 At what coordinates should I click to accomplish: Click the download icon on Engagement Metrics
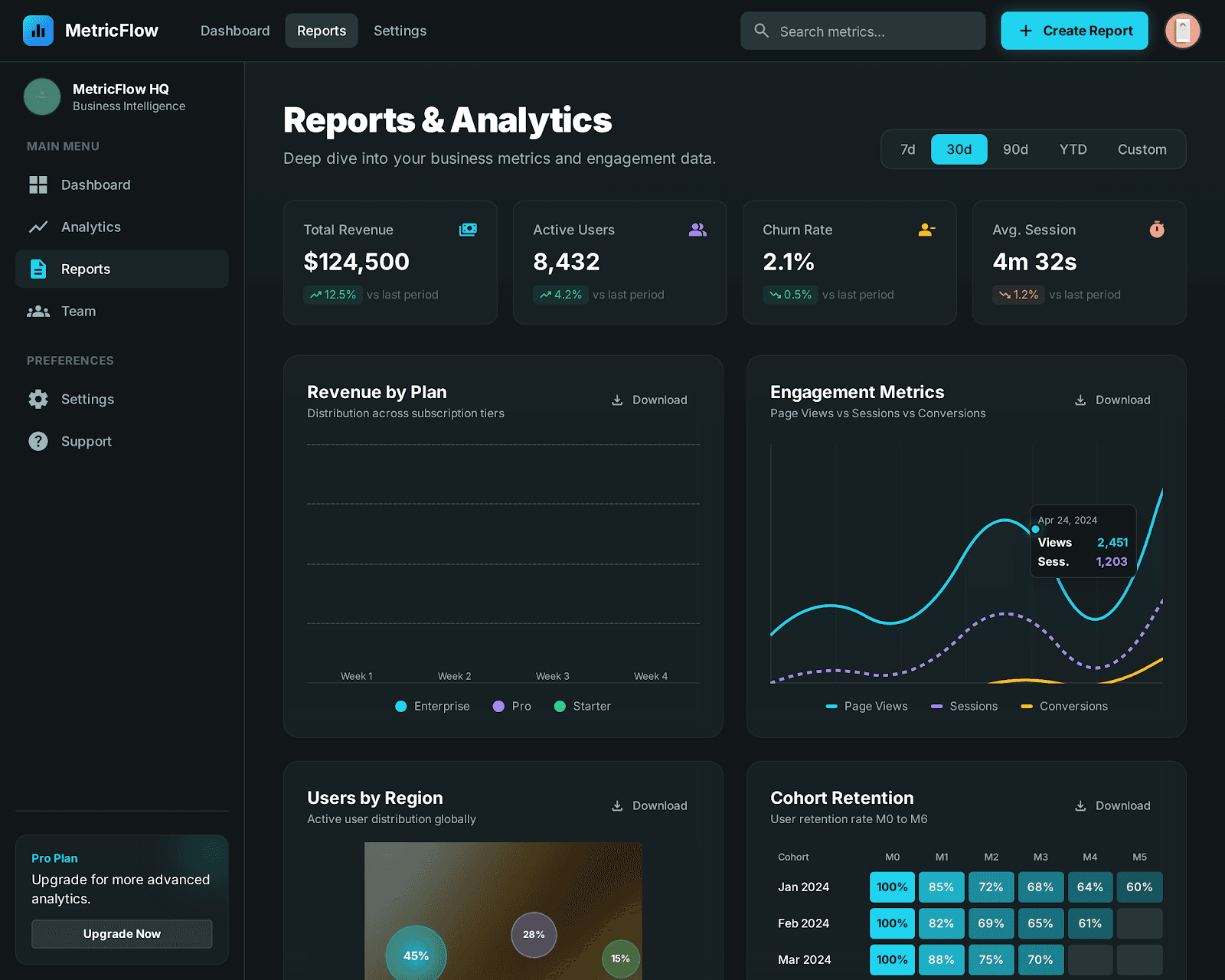(1080, 399)
